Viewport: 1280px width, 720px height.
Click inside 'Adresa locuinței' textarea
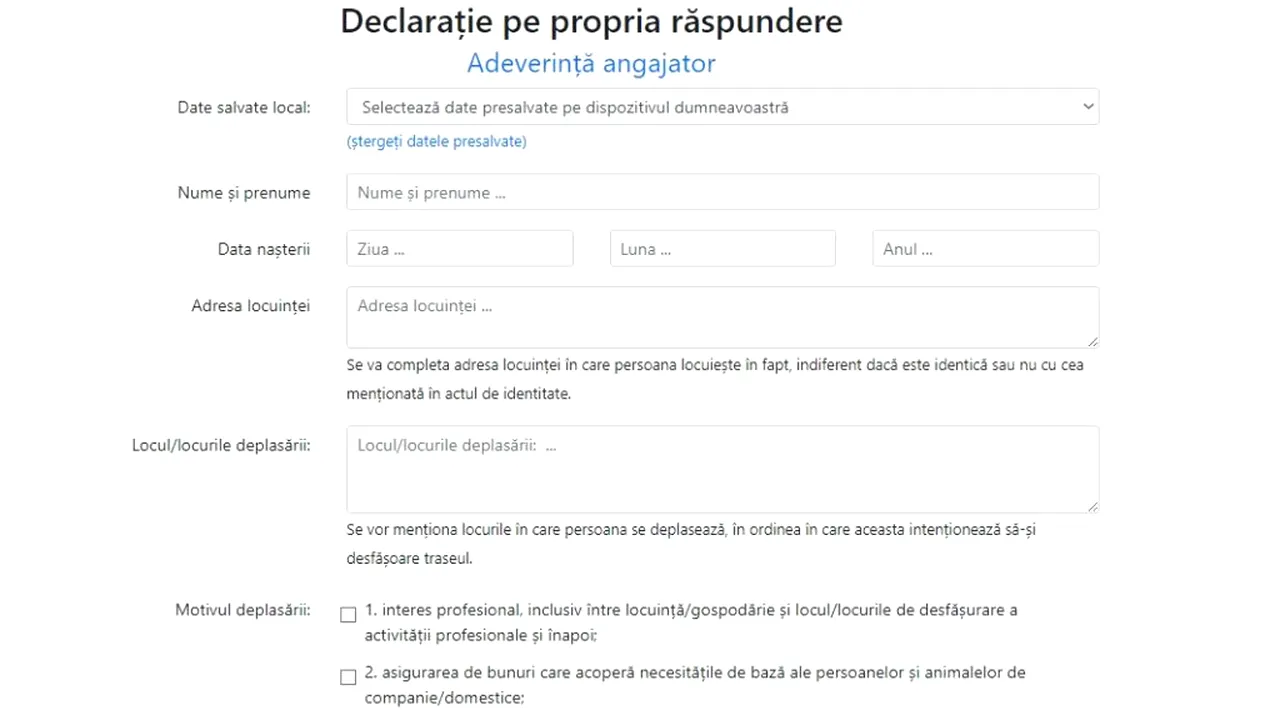722,316
